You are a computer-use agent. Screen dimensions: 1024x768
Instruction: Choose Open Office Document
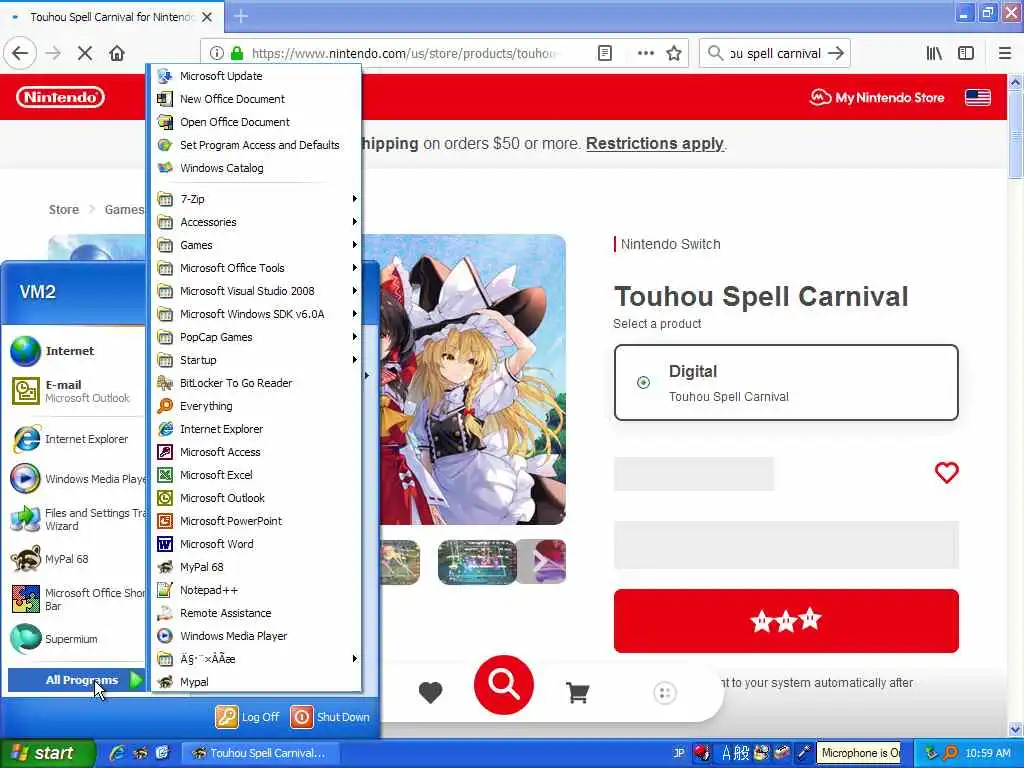[x=257, y=122]
